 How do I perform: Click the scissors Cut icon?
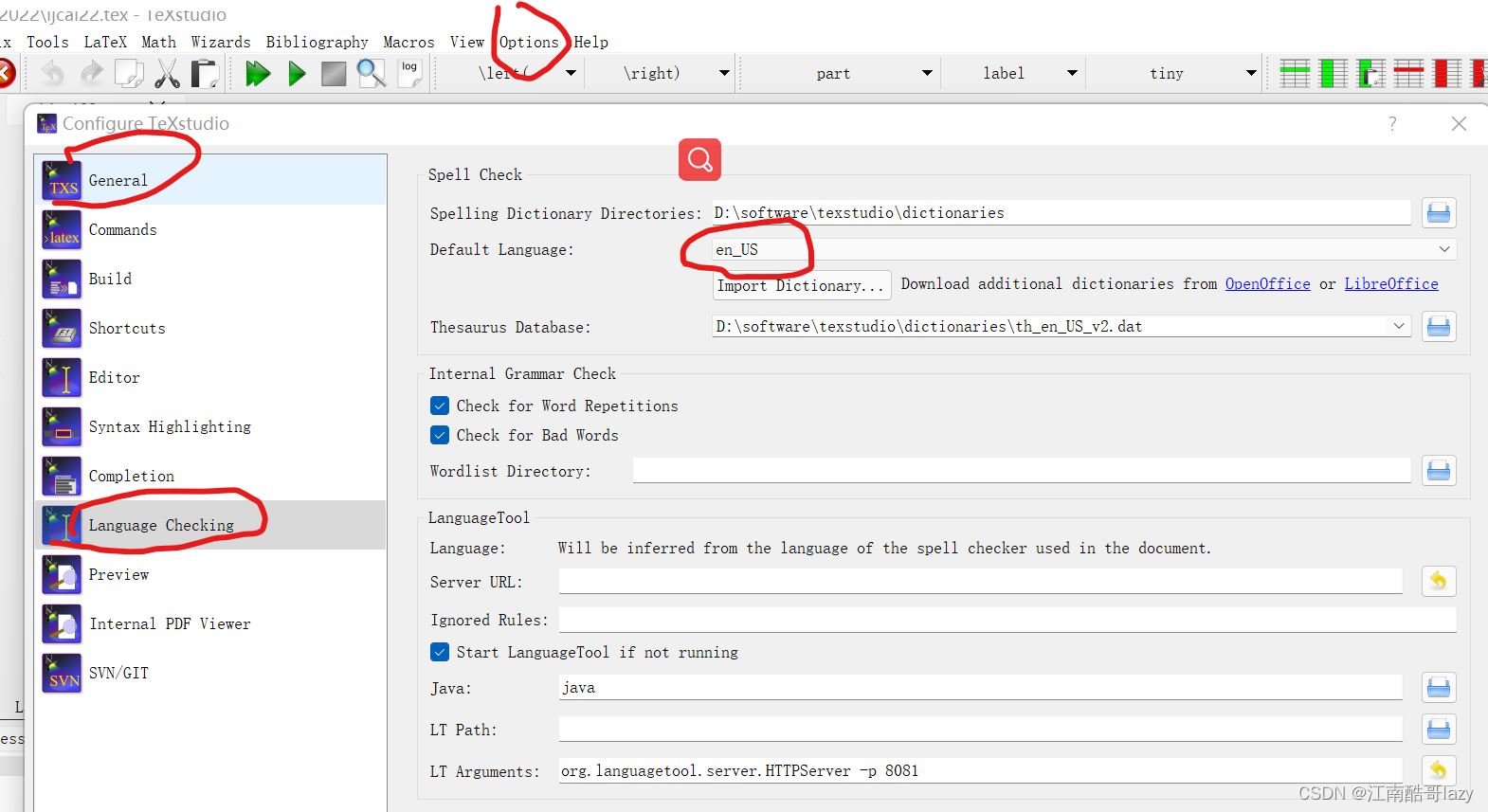[x=167, y=73]
